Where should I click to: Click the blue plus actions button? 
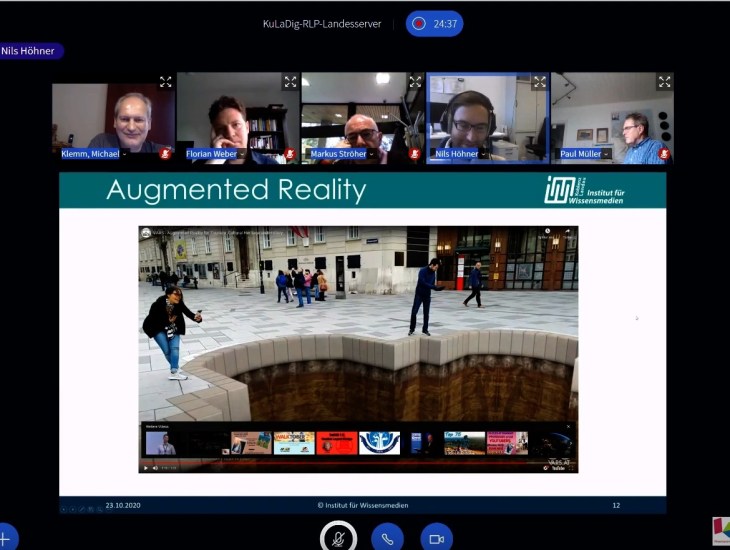[6, 538]
